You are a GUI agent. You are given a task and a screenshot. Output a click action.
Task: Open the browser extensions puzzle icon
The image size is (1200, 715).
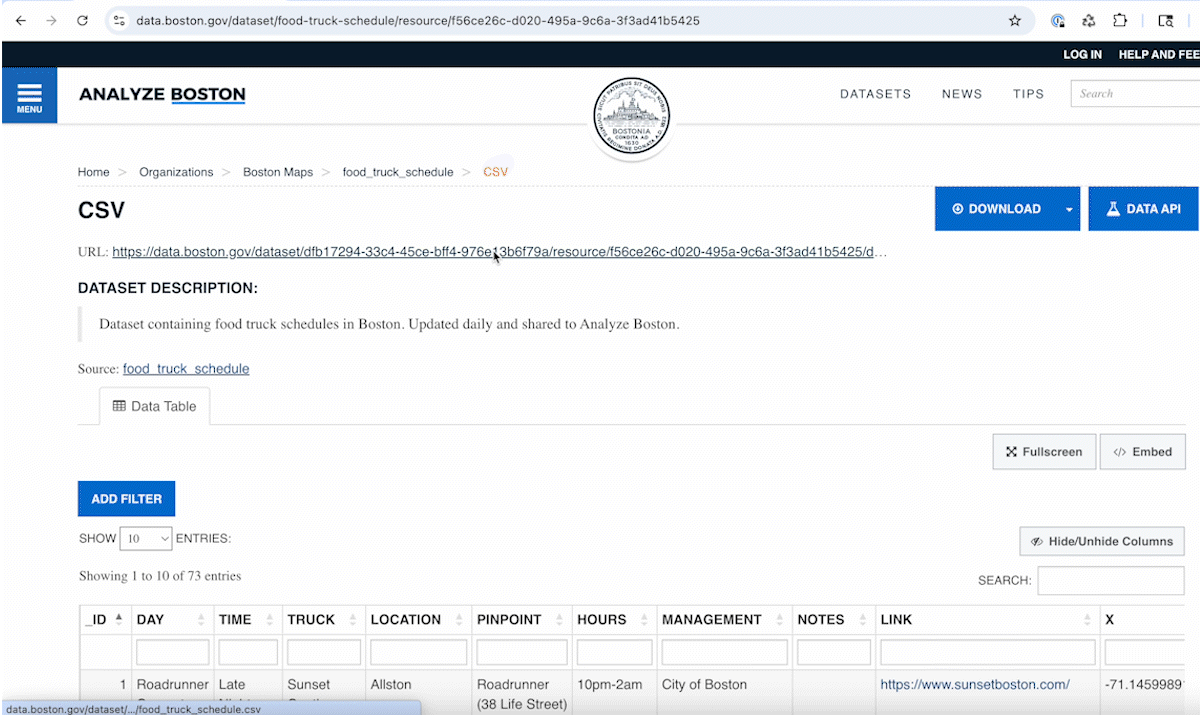pos(1120,20)
